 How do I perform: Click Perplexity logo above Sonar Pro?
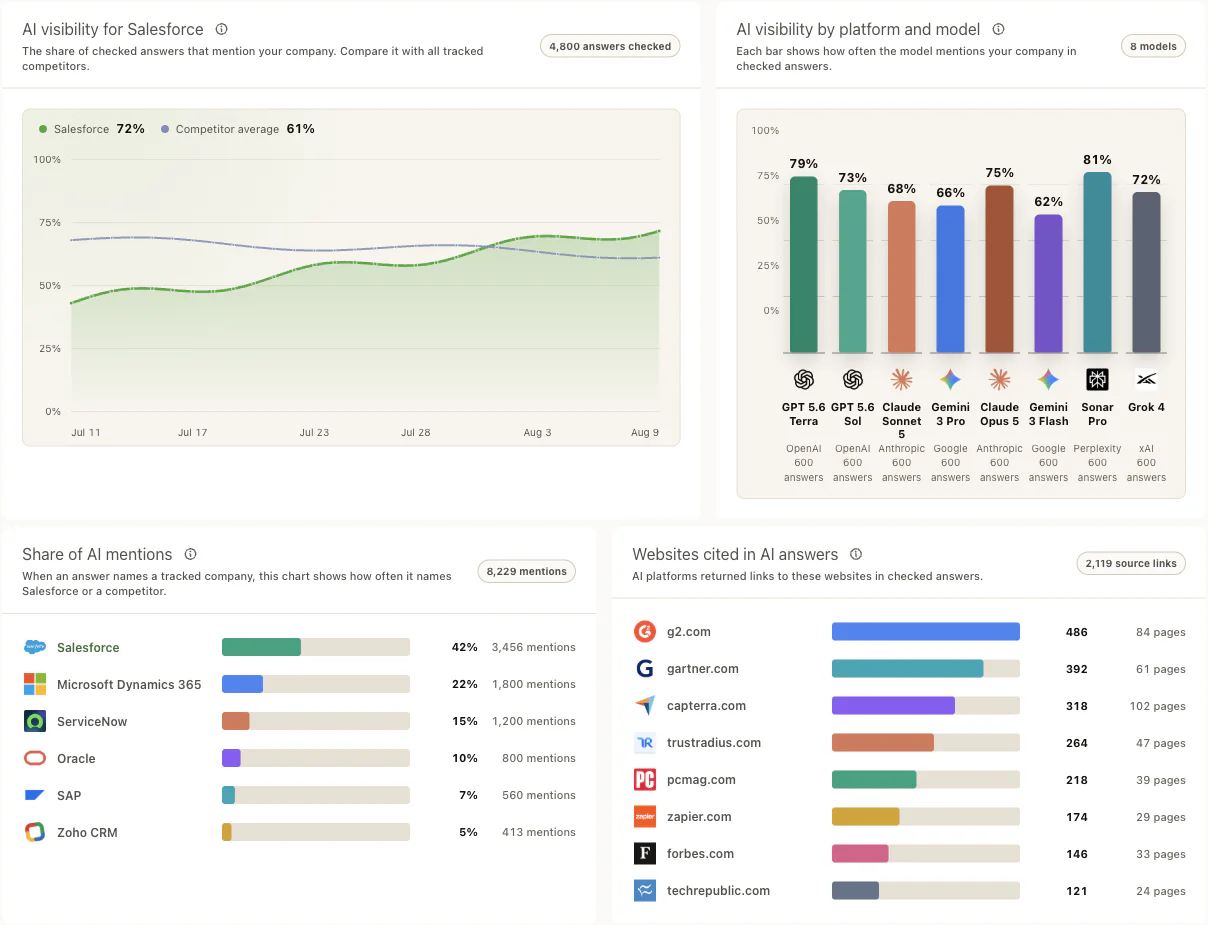click(x=1097, y=380)
